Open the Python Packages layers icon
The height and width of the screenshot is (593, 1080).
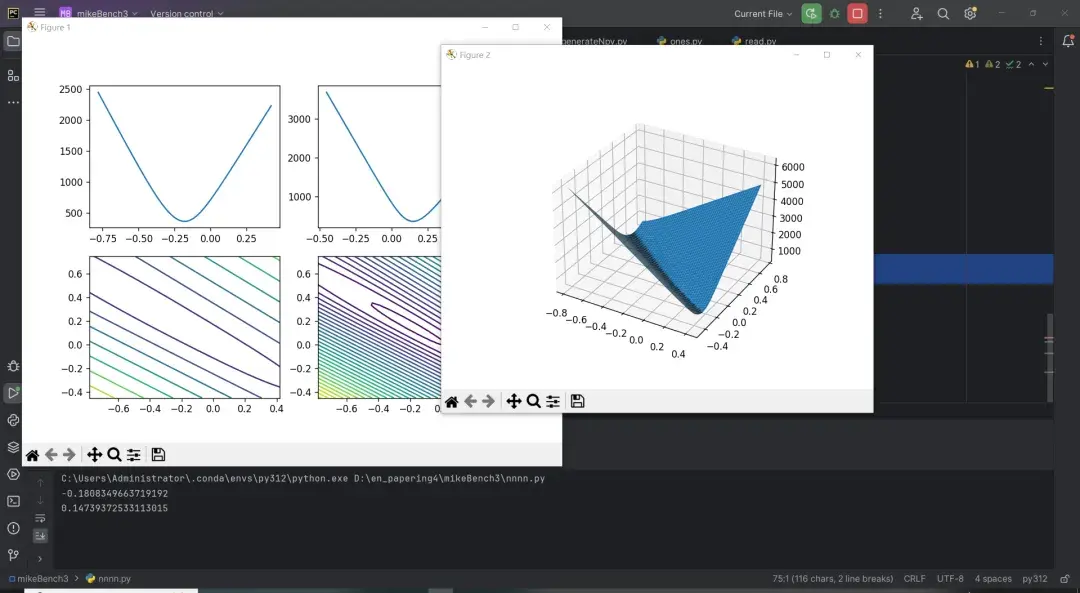click(x=13, y=447)
